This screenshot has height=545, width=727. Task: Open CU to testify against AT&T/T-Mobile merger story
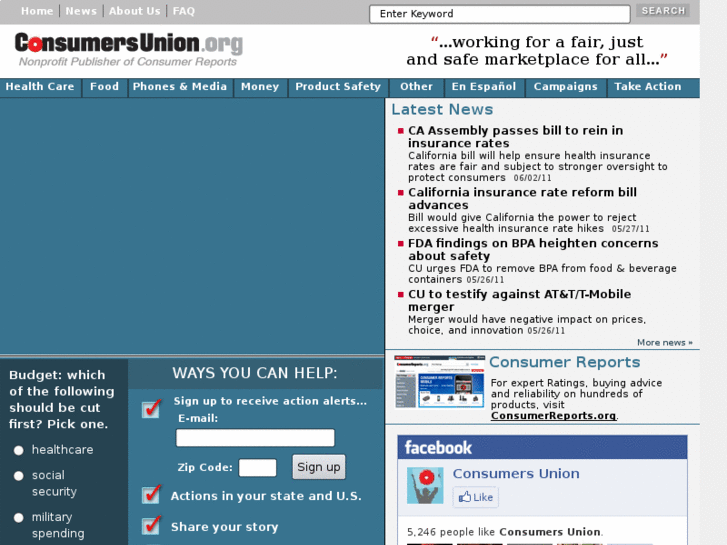pos(519,301)
